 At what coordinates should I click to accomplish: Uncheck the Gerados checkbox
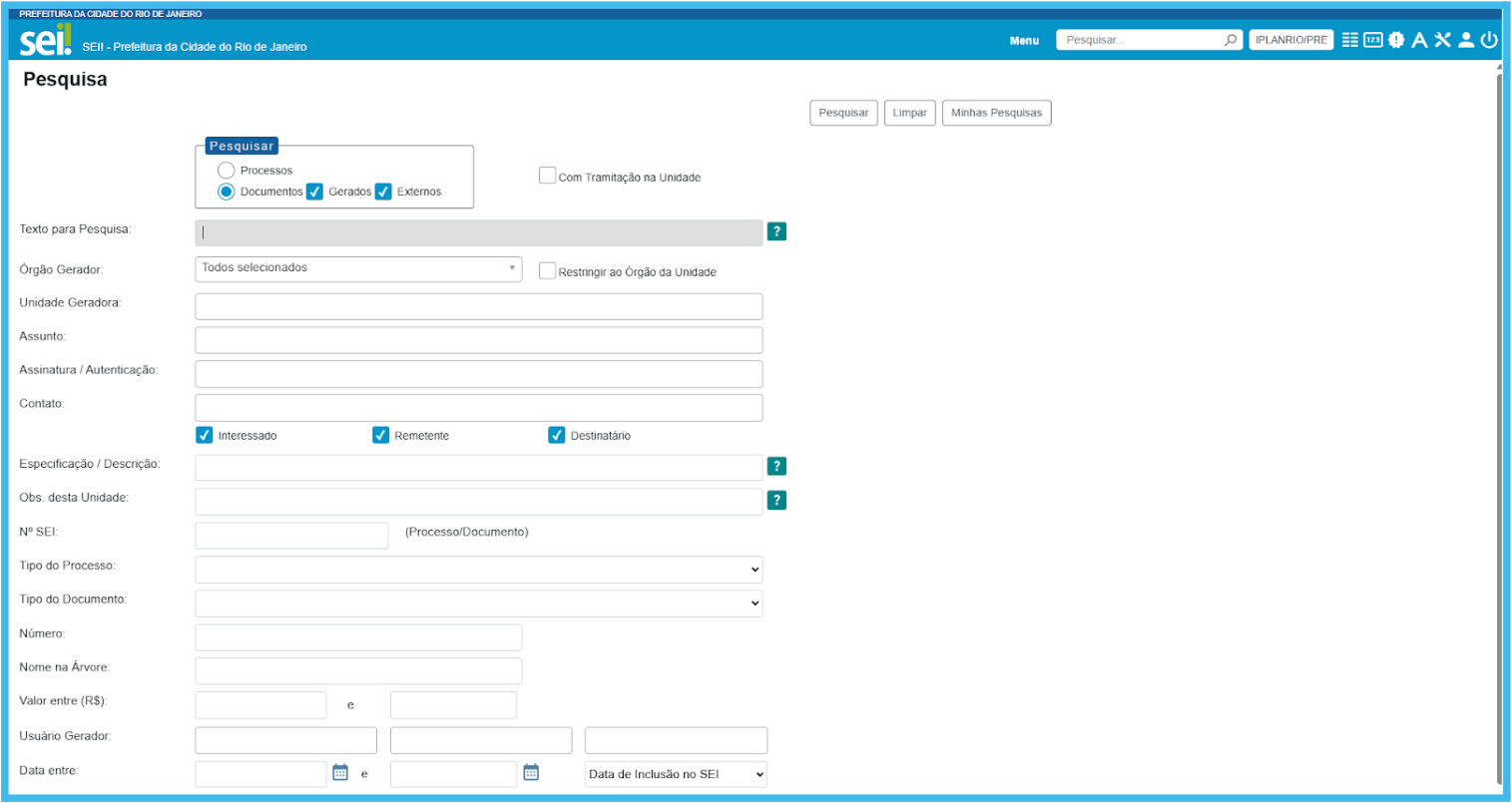(x=314, y=192)
